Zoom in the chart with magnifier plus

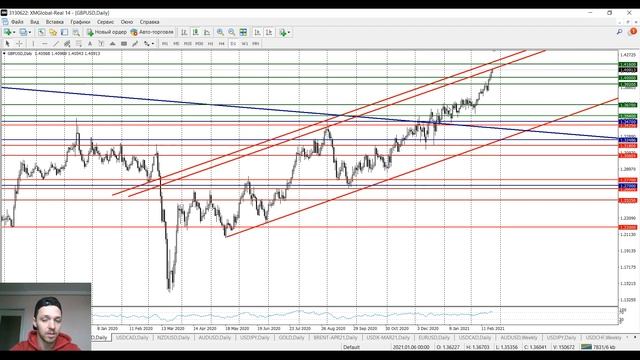click(x=220, y=32)
